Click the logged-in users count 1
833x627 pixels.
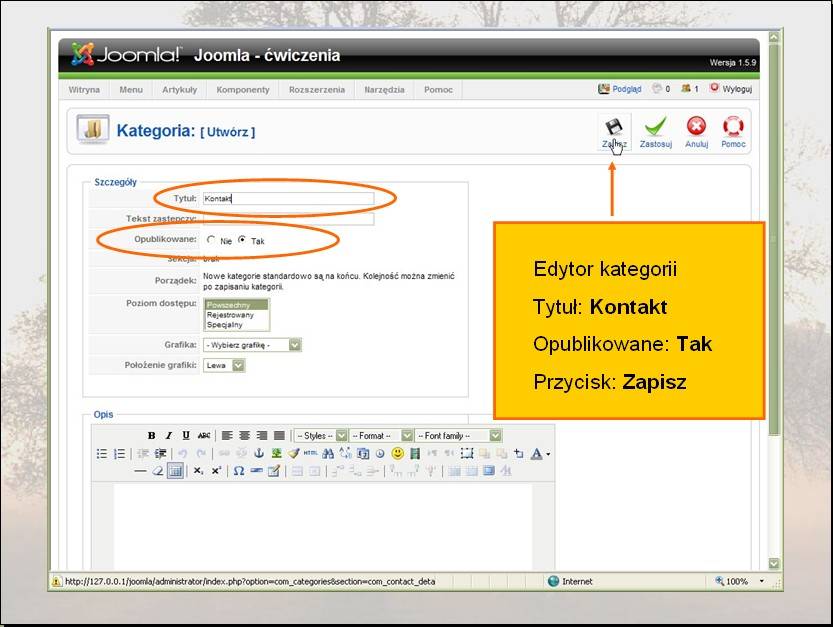coord(690,89)
